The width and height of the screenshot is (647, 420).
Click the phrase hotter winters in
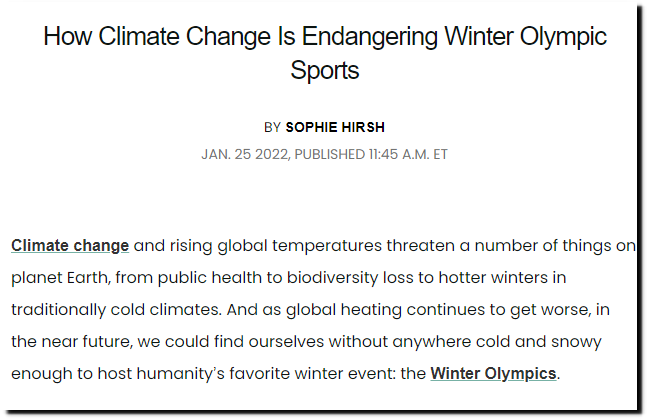point(502,278)
